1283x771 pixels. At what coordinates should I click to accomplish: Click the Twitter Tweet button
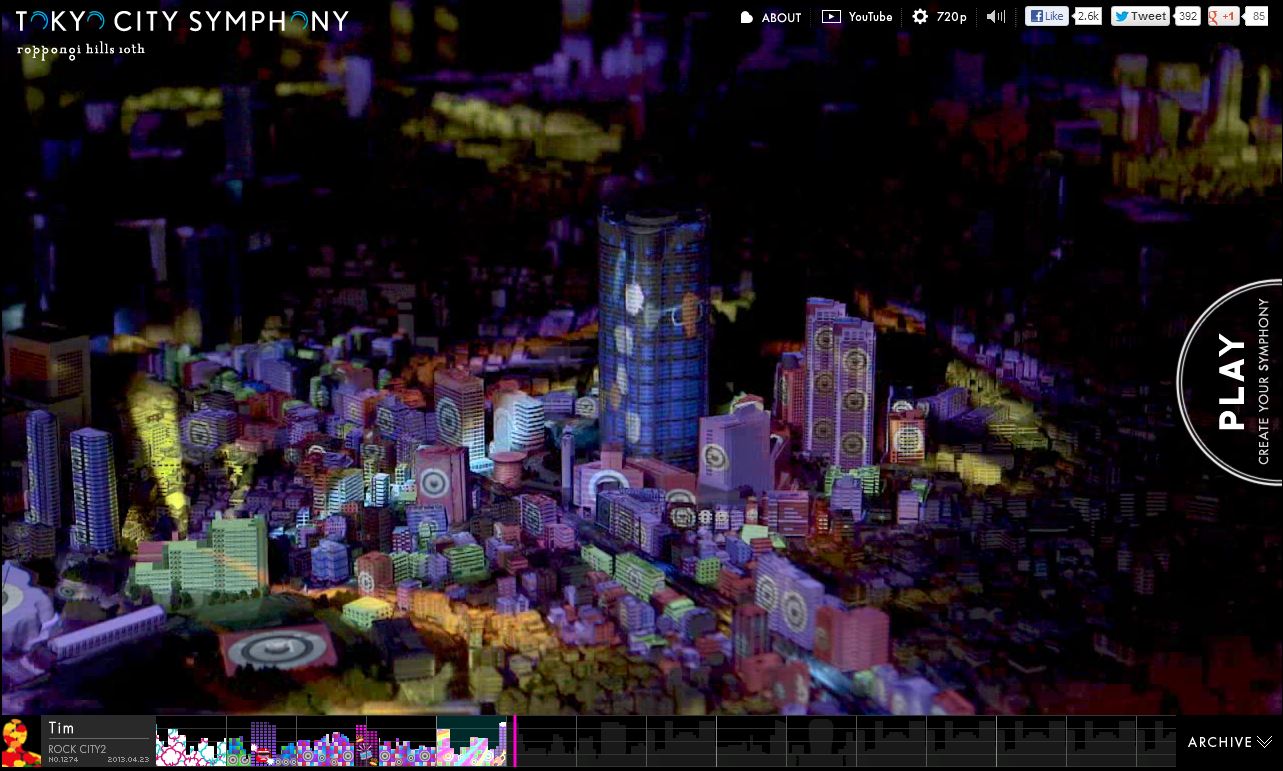1140,16
